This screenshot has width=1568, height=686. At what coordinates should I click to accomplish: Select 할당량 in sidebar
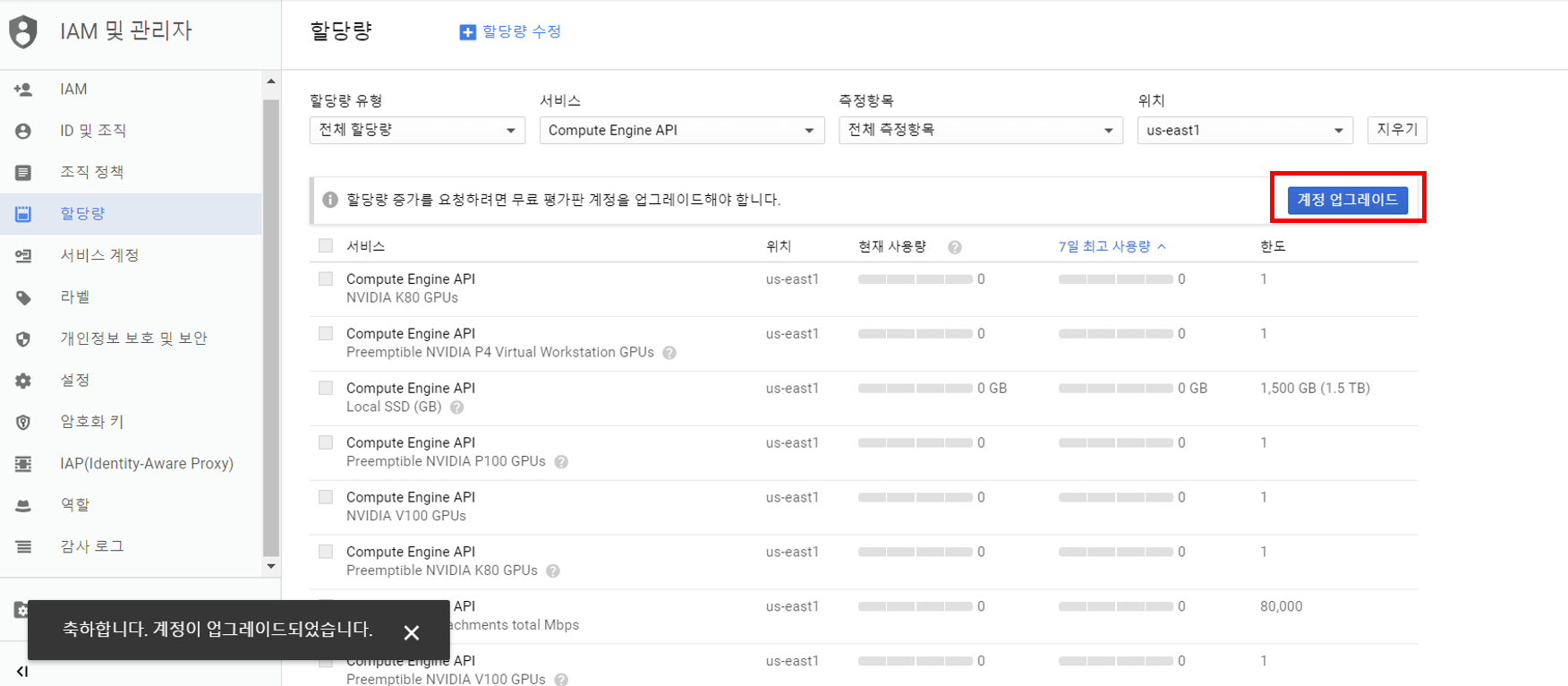[x=131, y=214]
